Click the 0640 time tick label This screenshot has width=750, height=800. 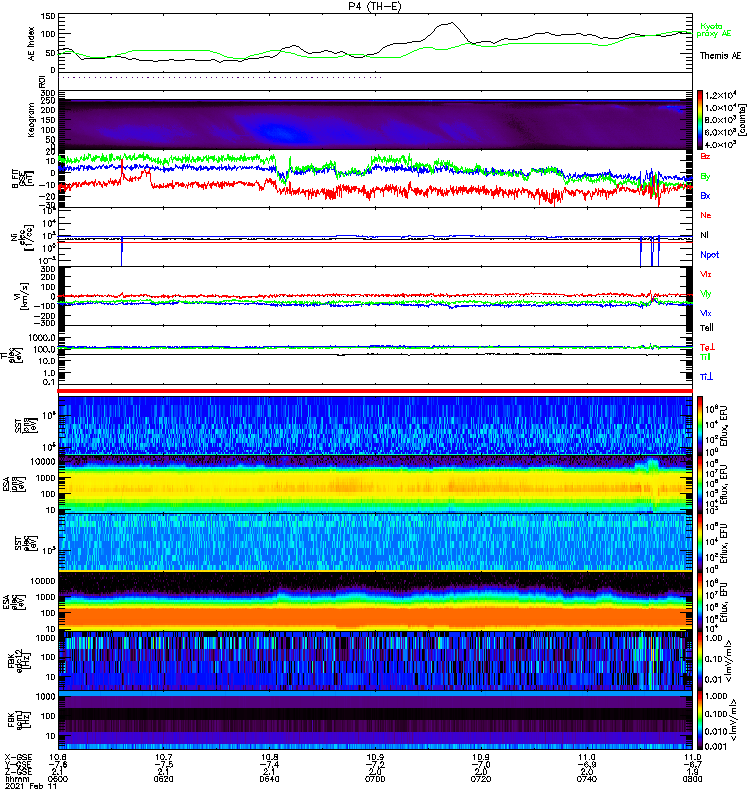tap(269, 779)
